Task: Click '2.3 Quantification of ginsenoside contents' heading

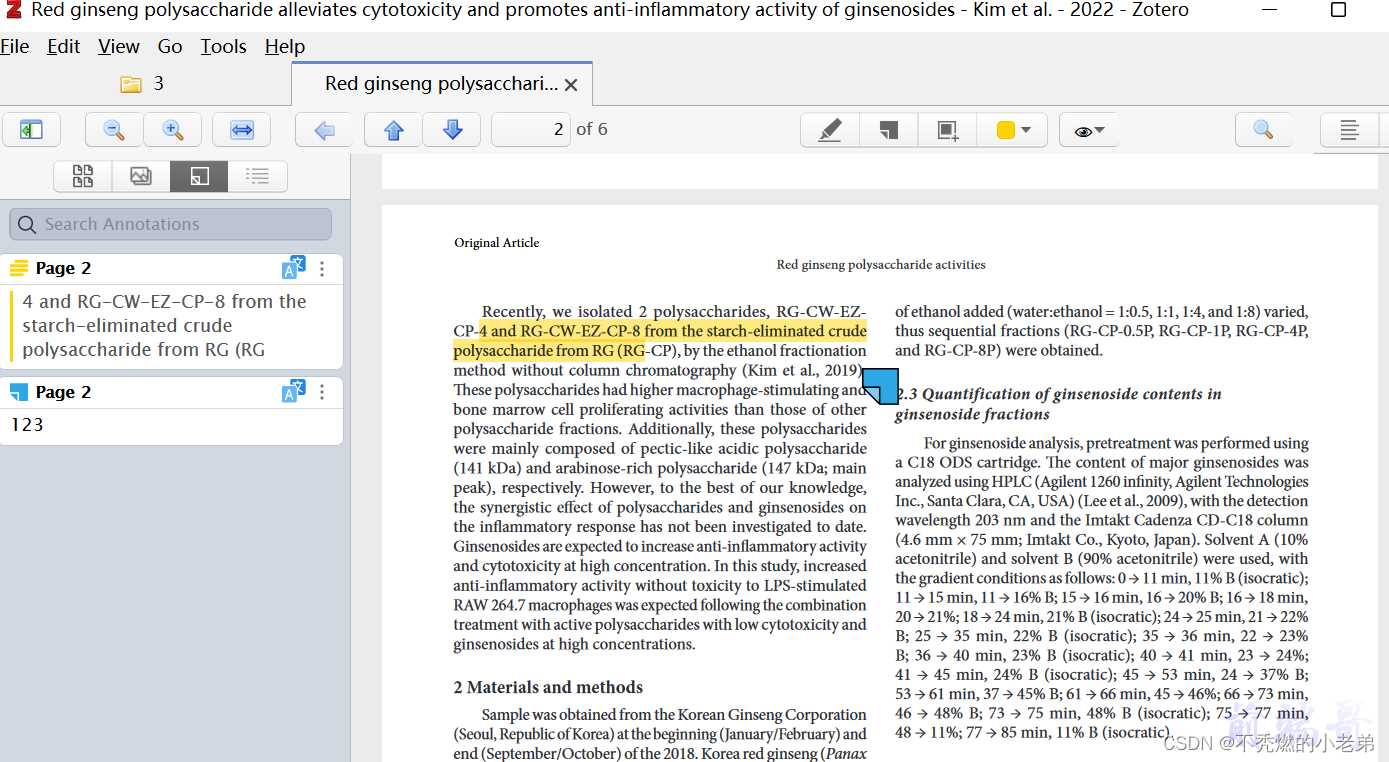Action: 1058,404
